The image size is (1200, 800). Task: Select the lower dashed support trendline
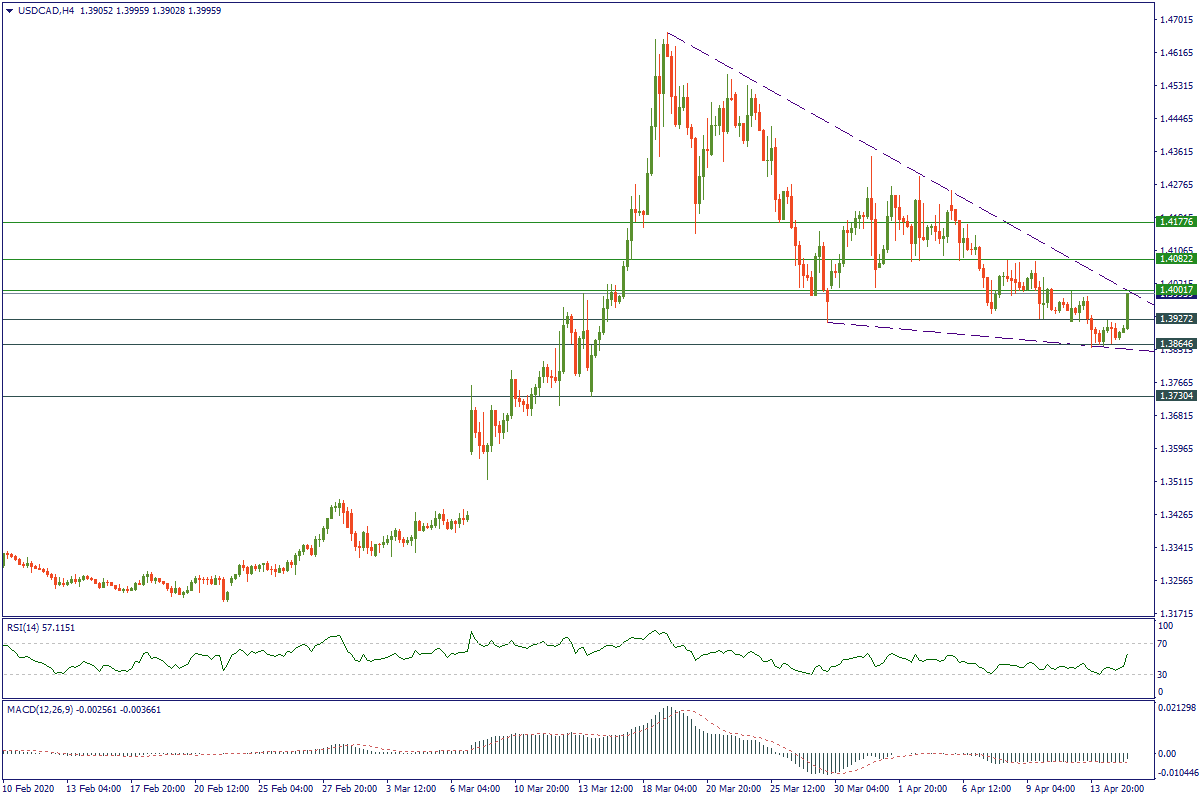tap(980, 335)
